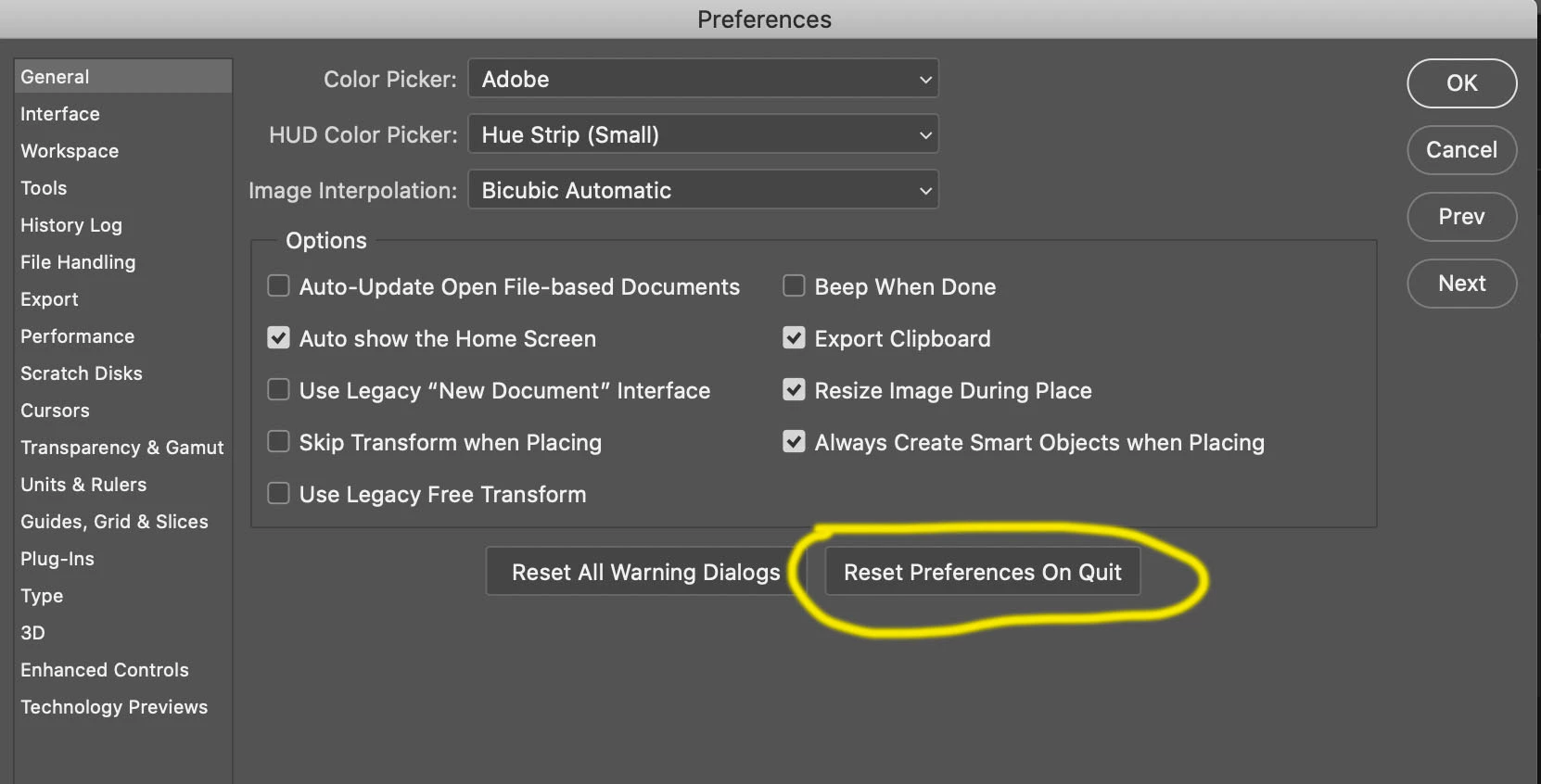Advance to next preferences page with Next

[1461, 284]
